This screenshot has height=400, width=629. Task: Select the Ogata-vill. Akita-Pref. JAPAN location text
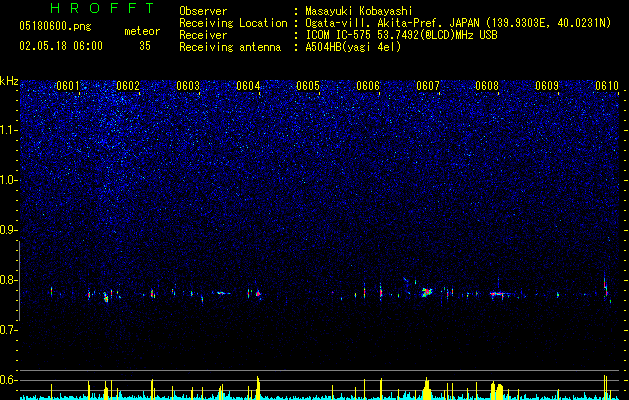pyautogui.click(x=458, y=23)
